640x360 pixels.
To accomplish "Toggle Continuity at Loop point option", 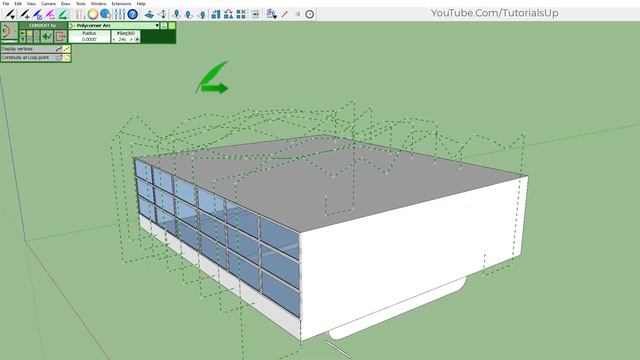I will (36, 58).
